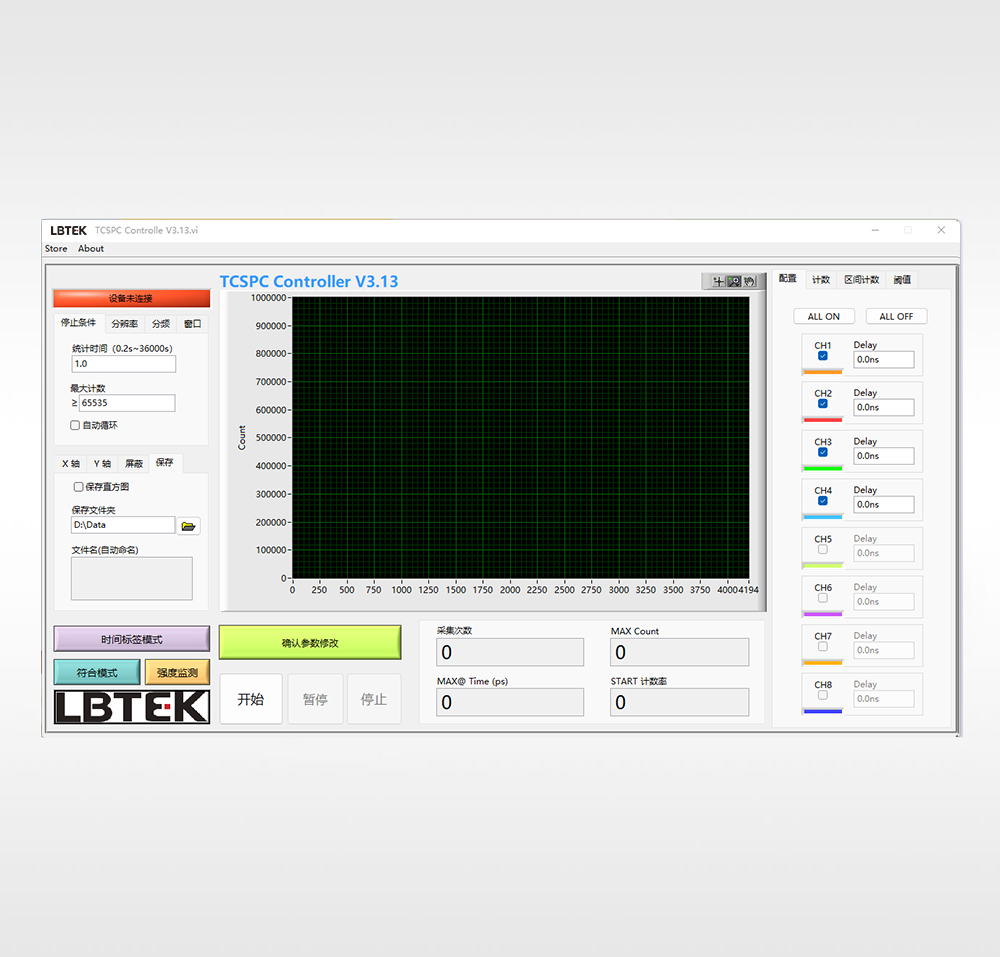Uncheck the CH1 channel checkbox
The width and height of the screenshot is (1000, 957).
(x=823, y=356)
